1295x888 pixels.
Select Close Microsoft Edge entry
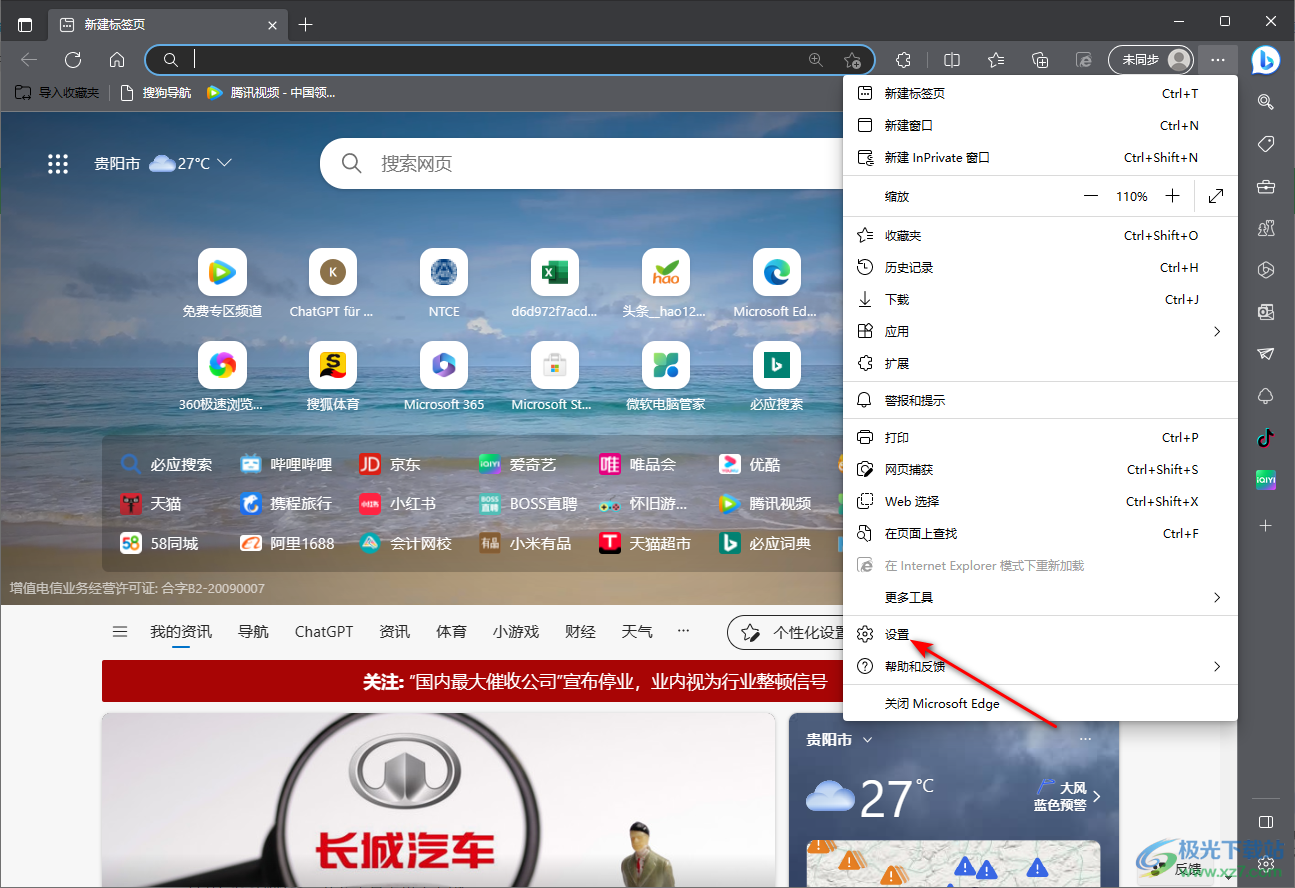pyautogui.click(x=1040, y=703)
